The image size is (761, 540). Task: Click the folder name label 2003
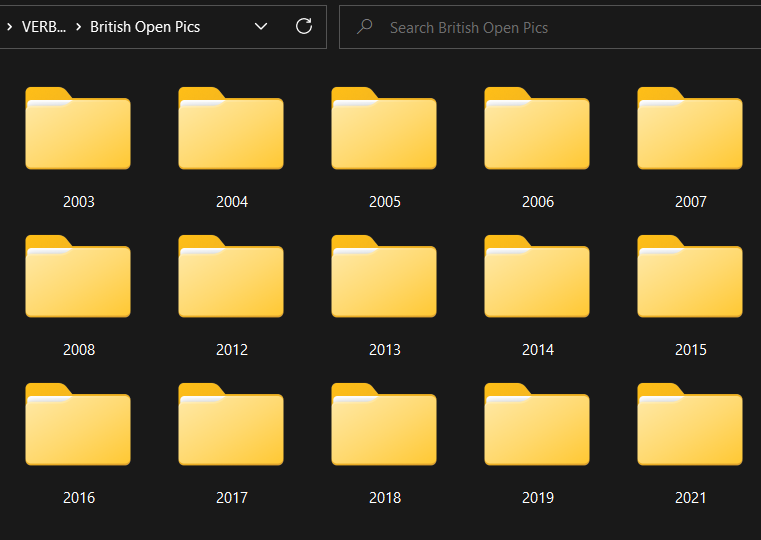(x=79, y=201)
